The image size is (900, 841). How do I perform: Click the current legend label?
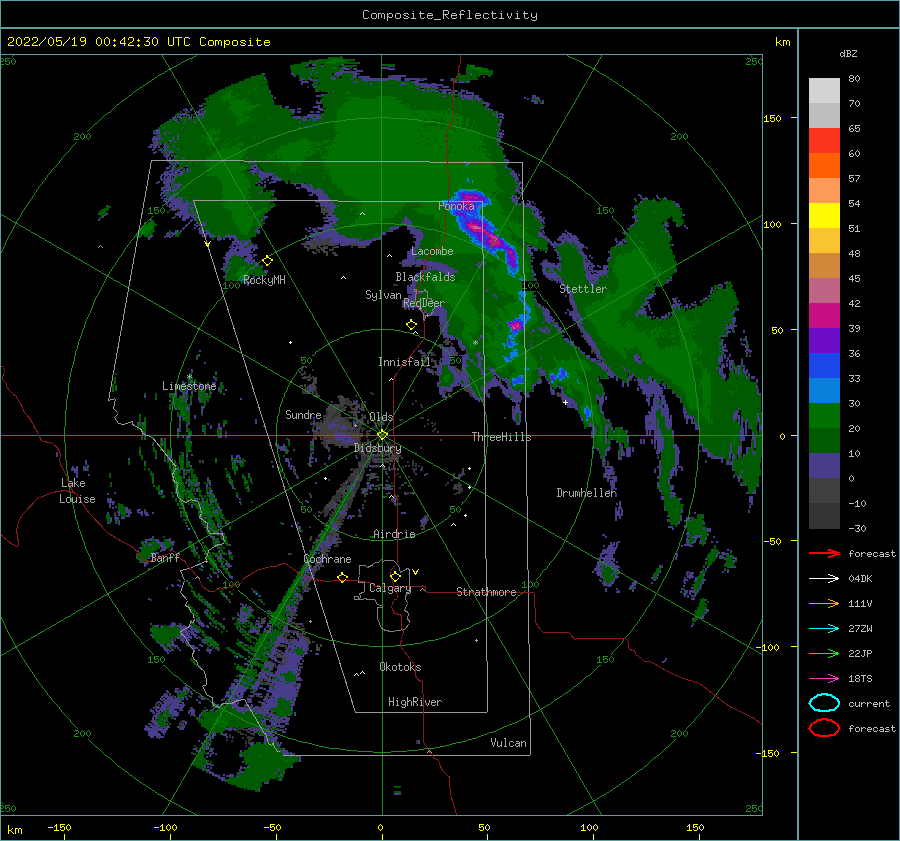pyautogui.click(x=869, y=703)
